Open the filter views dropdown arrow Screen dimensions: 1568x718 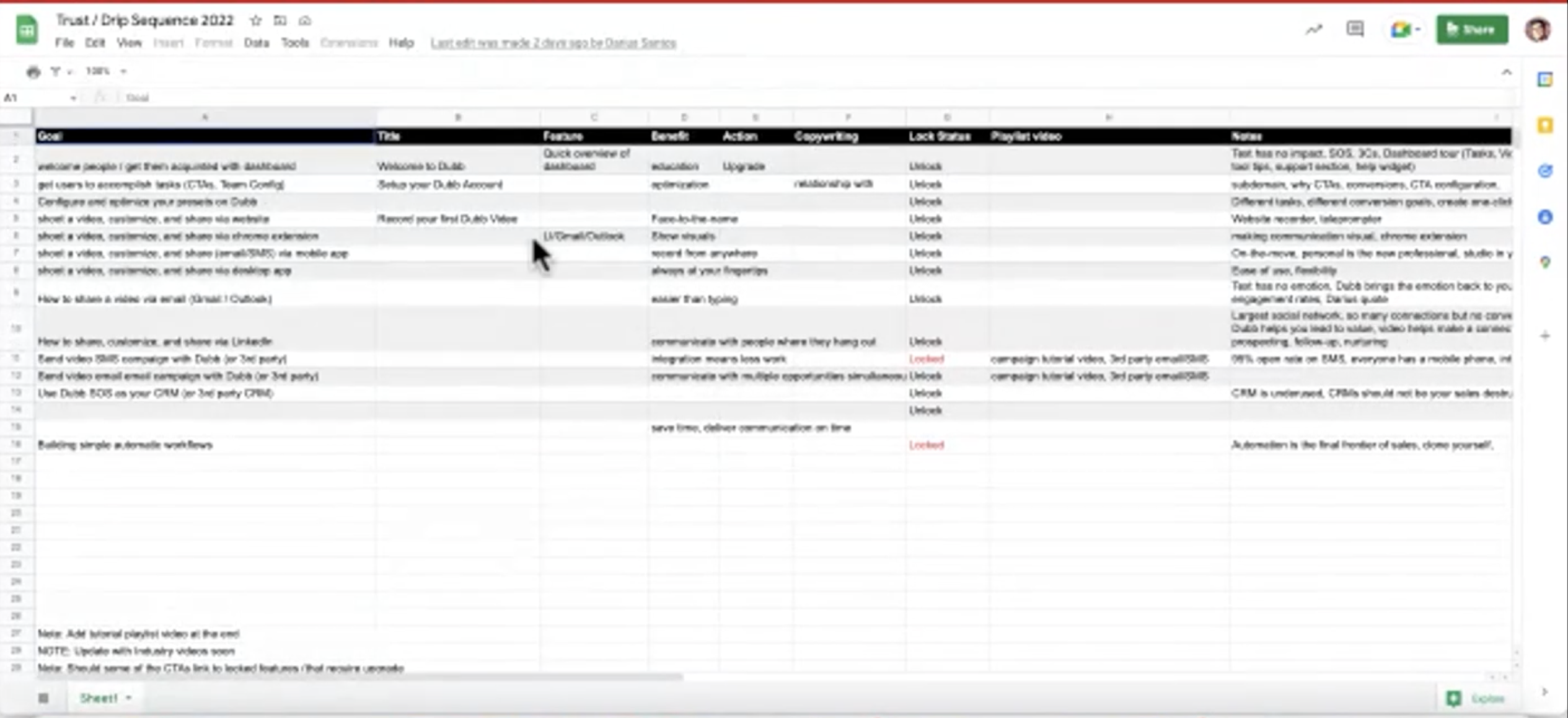69,72
